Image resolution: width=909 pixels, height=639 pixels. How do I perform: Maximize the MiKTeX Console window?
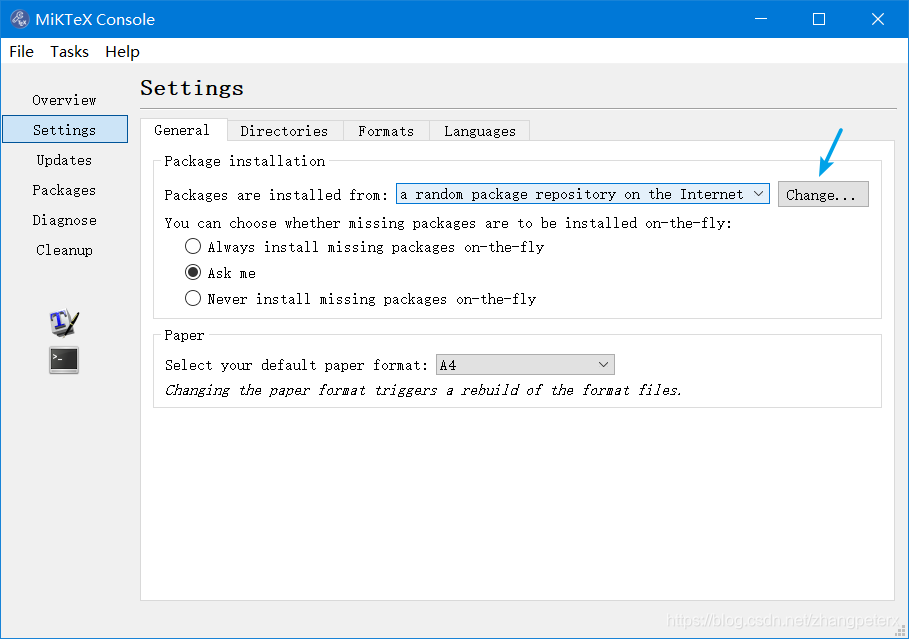click(819, 19)
